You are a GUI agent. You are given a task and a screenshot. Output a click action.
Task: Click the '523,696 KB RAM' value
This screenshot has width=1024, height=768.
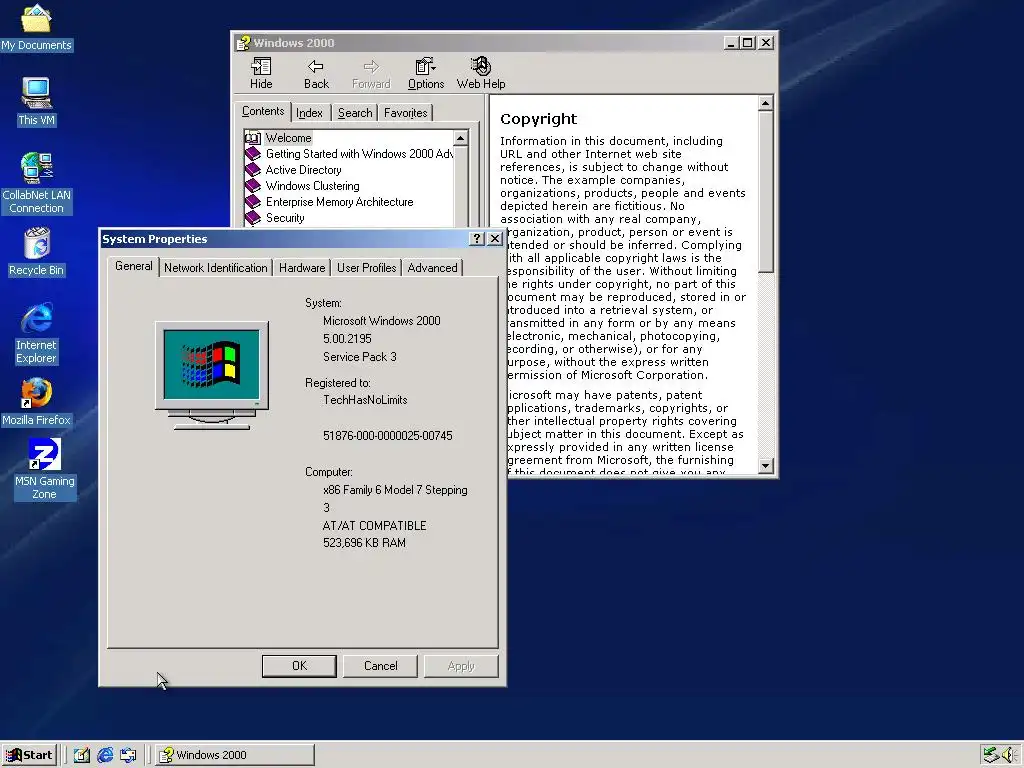click(364, 543)
